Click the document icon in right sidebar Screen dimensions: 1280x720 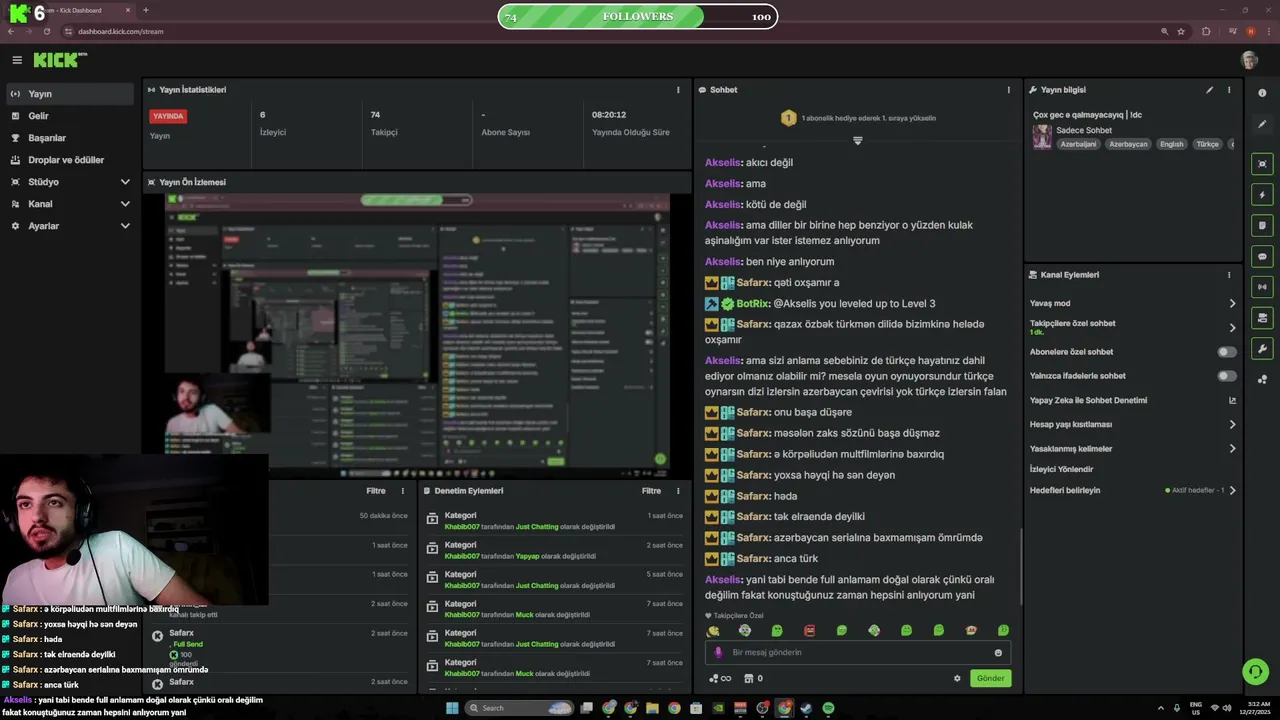pyautogui.click(x=1262, y=226)
